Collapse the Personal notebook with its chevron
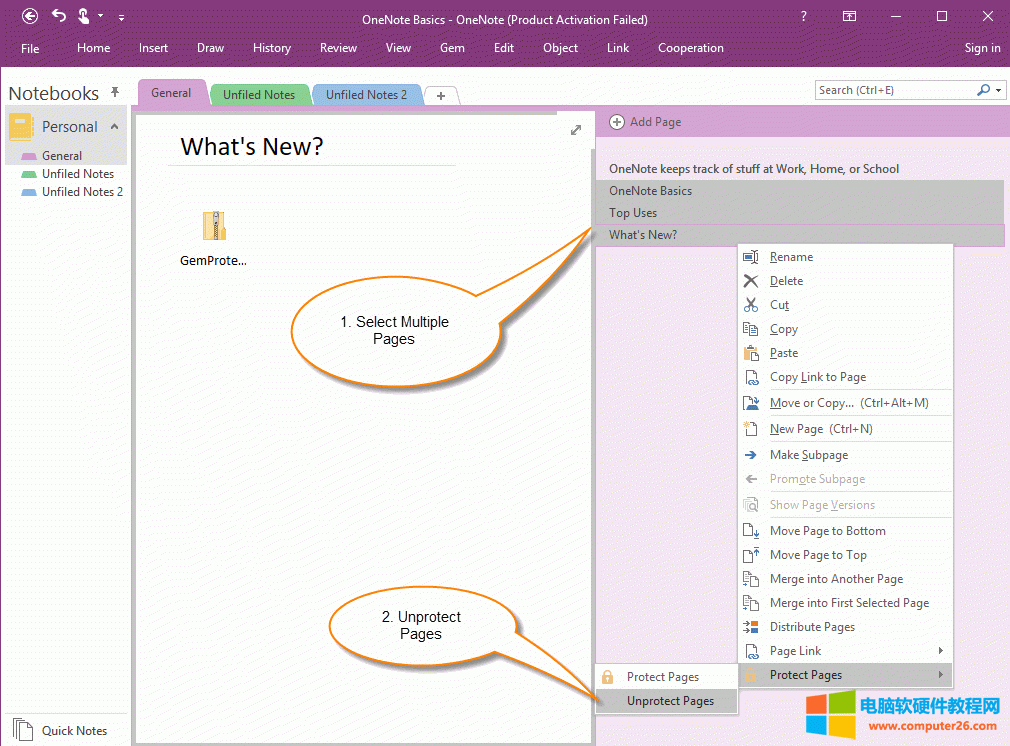 pyautogui.click(x=113, y=127)
